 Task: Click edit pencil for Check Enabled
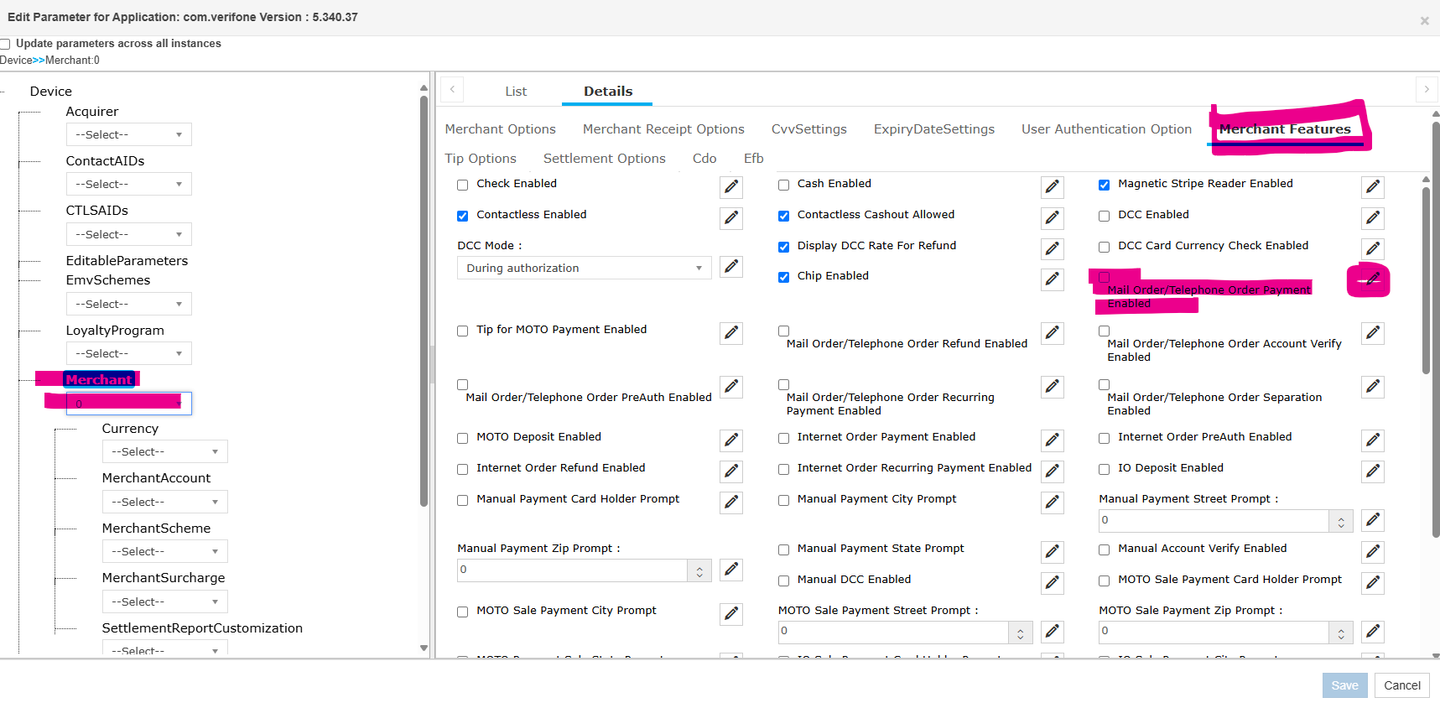[731, 187]
